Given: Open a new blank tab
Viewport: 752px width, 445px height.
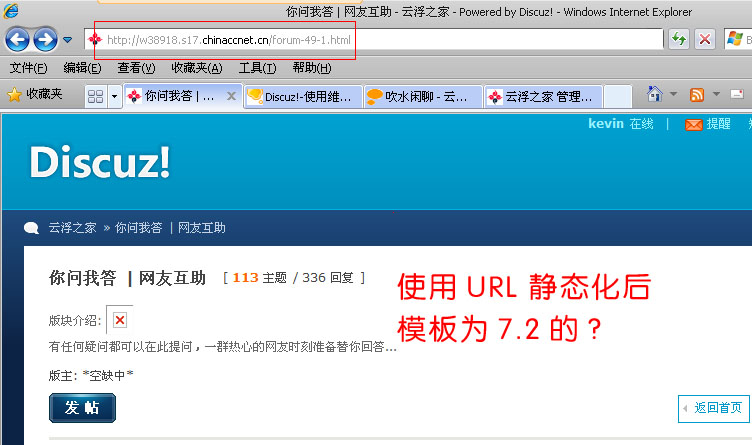Looking at the screenshot, I should point(618,97).
